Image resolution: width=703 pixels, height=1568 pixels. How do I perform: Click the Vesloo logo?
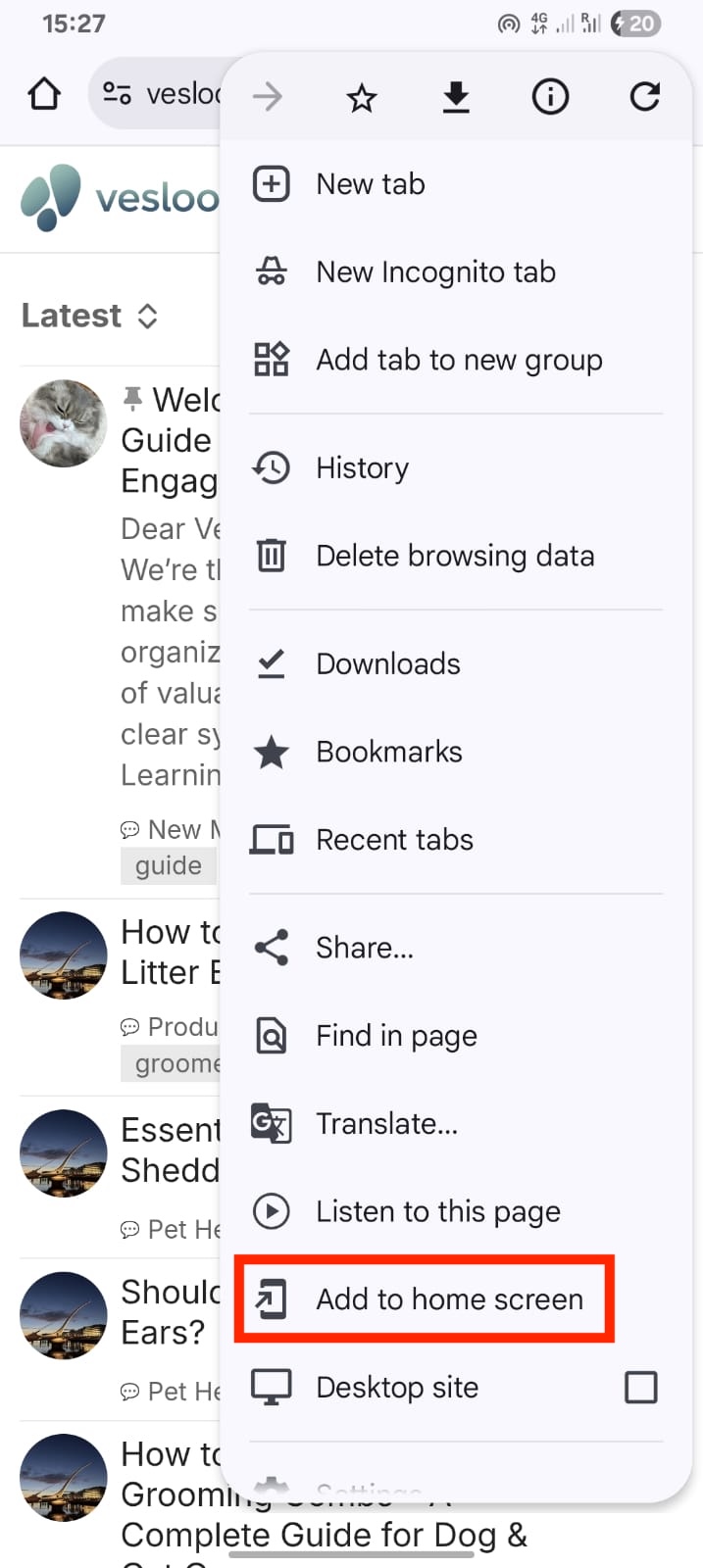[x=118, y=197]
